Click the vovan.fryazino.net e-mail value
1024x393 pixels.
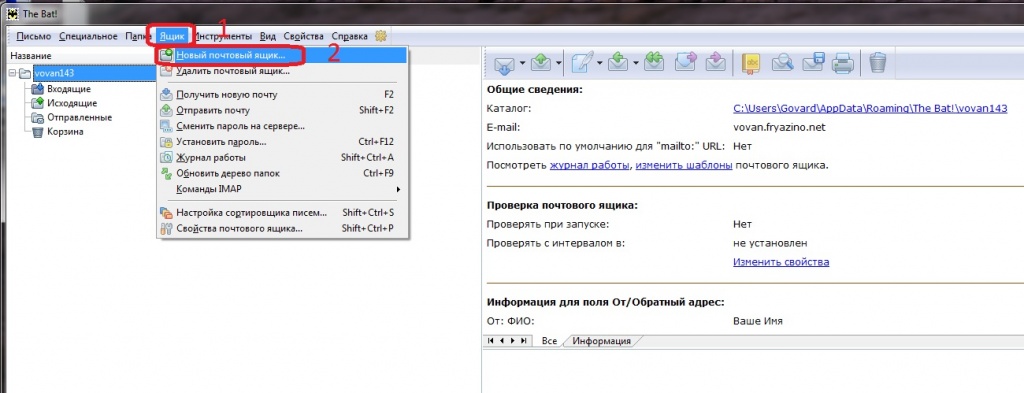click(x=780, y=127)
